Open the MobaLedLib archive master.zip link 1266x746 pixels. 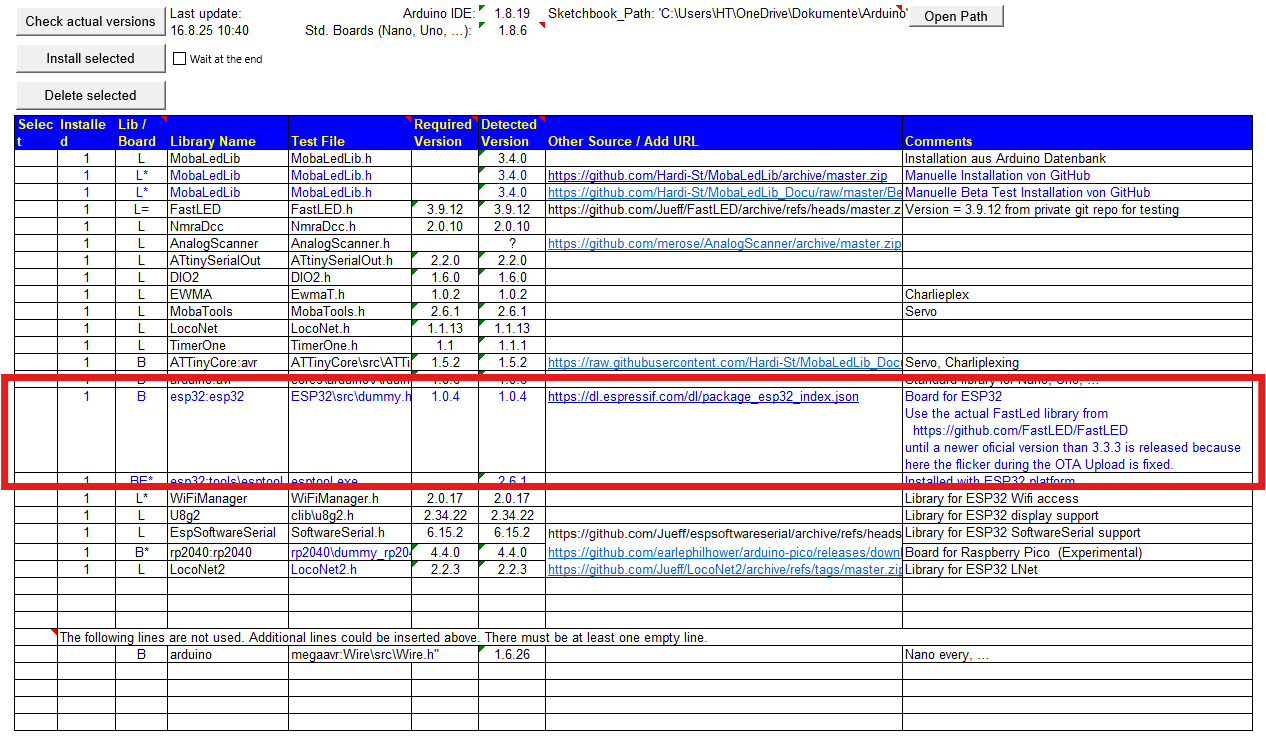tap(717, 176)
